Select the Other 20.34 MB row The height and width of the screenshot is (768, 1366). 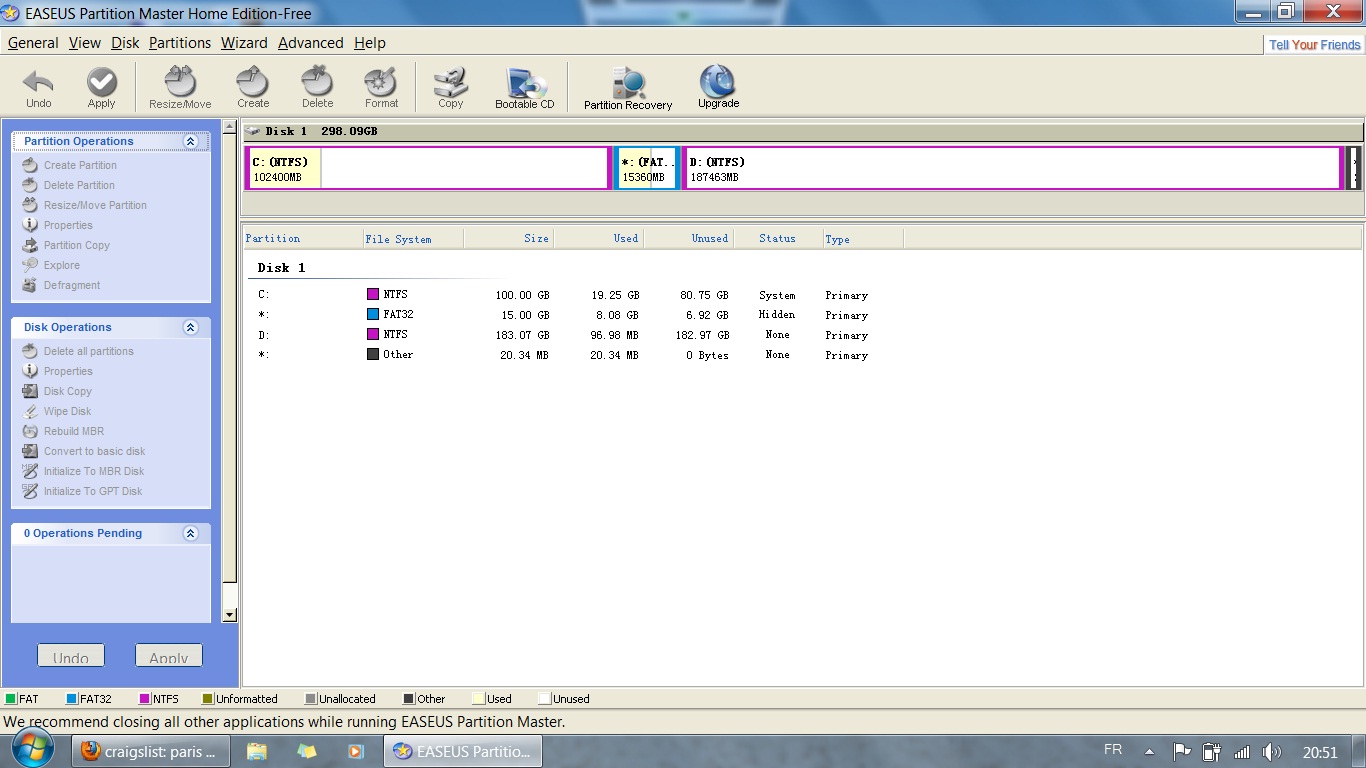tap(563, 355)
